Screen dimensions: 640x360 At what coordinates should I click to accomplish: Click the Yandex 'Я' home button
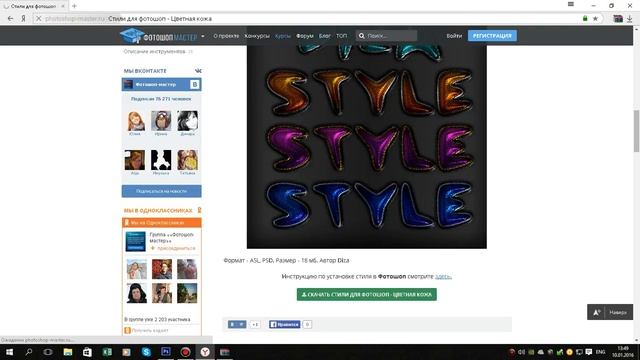coord(23,18)
